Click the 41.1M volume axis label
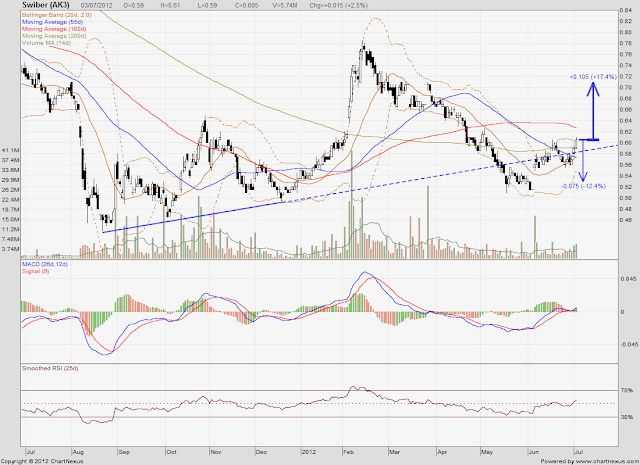 tap(10, 150)
